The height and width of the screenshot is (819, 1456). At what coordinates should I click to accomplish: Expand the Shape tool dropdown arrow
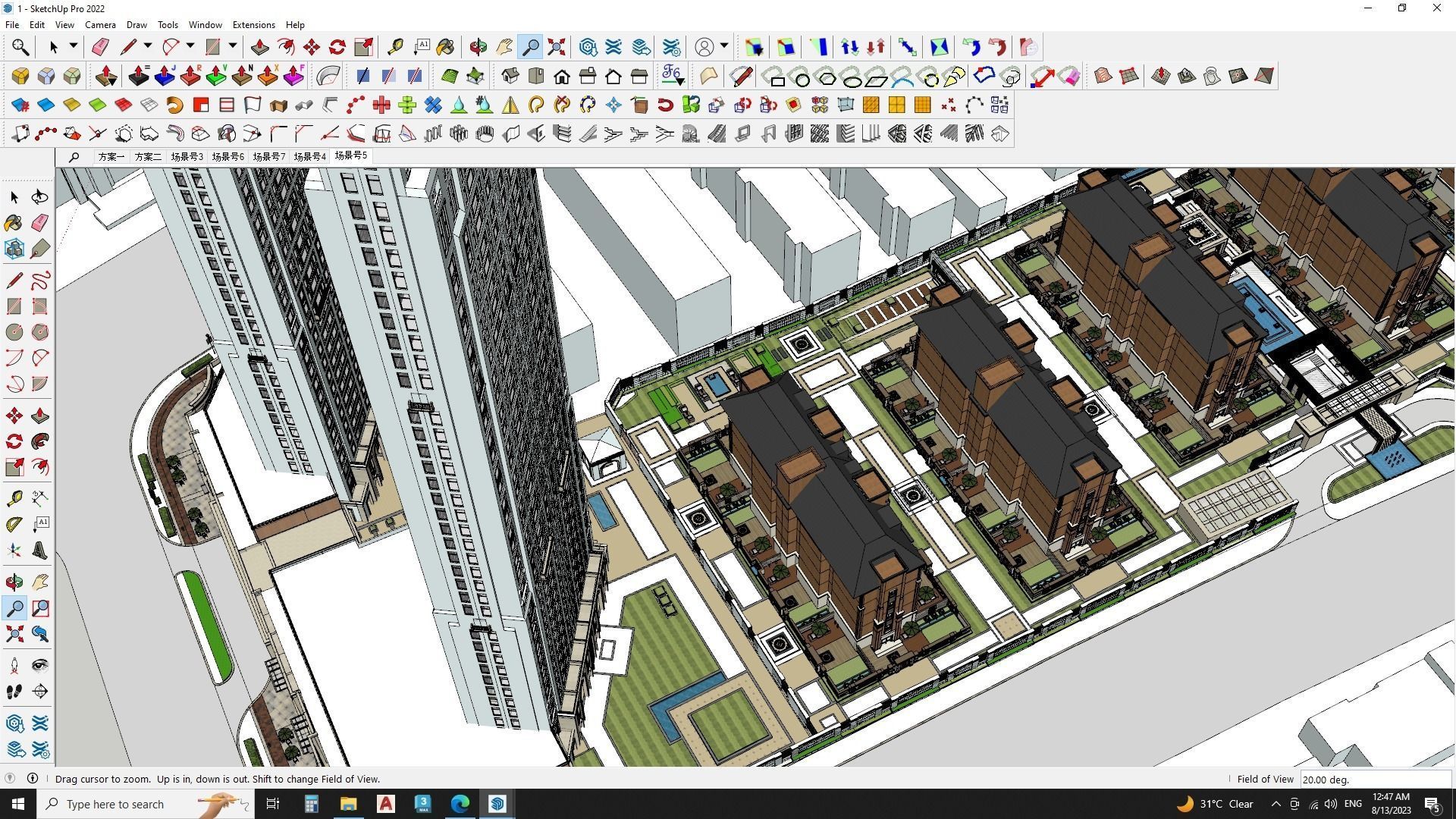[232, 46]
